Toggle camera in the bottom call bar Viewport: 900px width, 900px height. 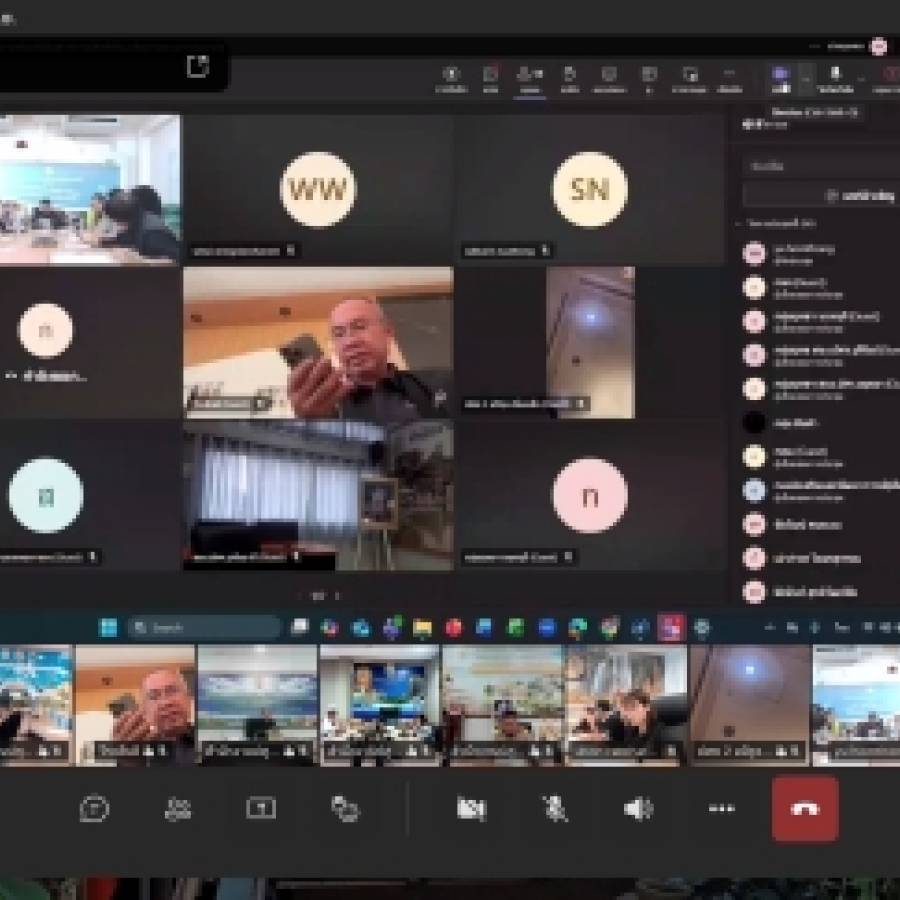coord(471,808)
